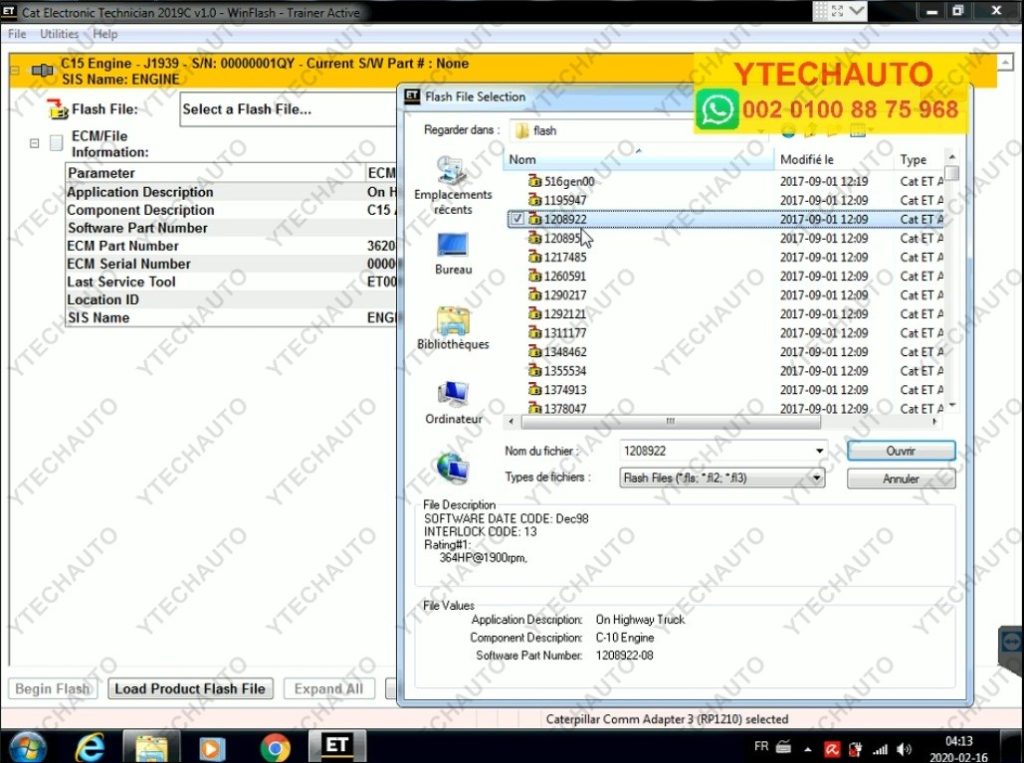Click the Ouvrir button
This screenshot has height=763, width=1024.
[901, 451]
